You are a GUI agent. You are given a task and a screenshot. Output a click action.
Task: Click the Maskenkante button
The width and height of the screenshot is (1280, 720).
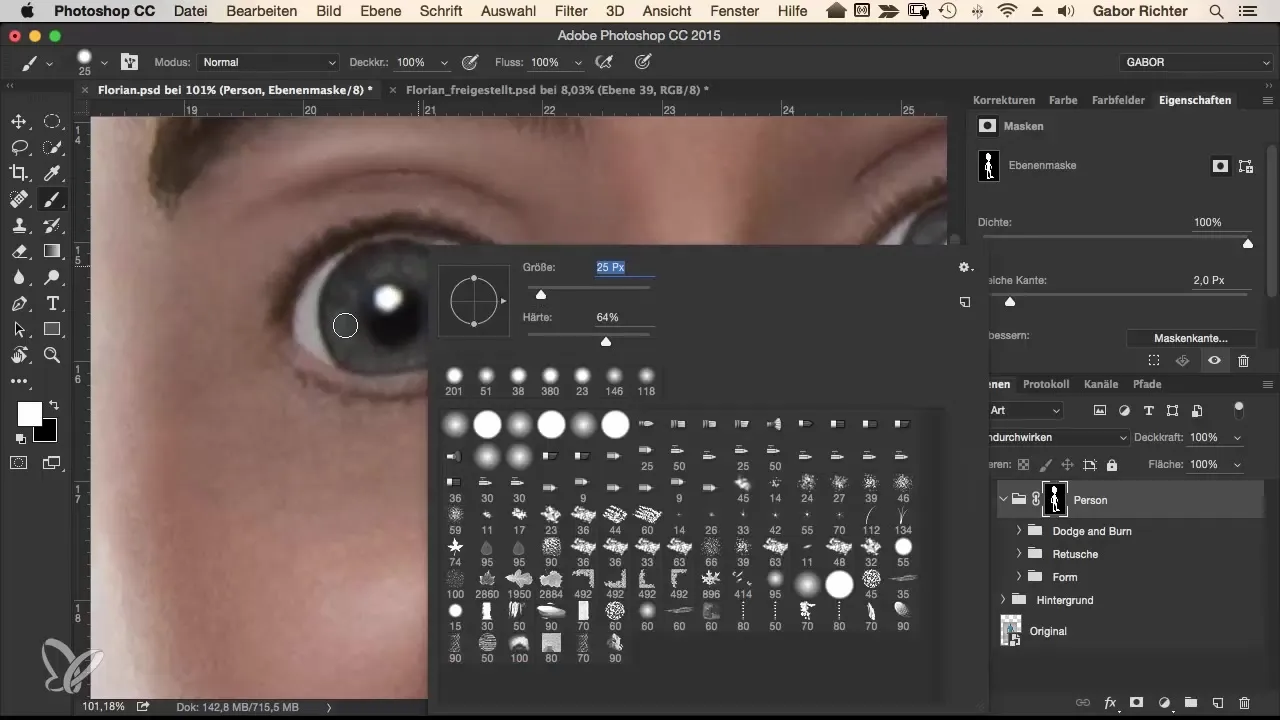[x=1190, y=338]
